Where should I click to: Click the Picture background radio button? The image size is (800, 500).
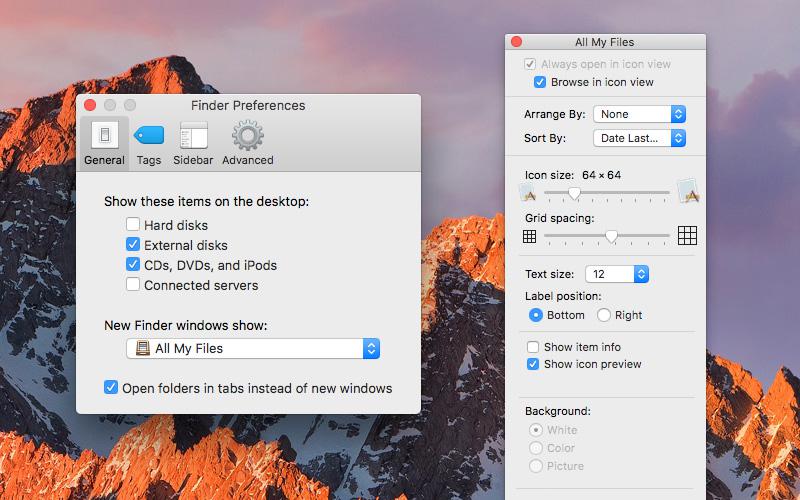tap(536, 466)
